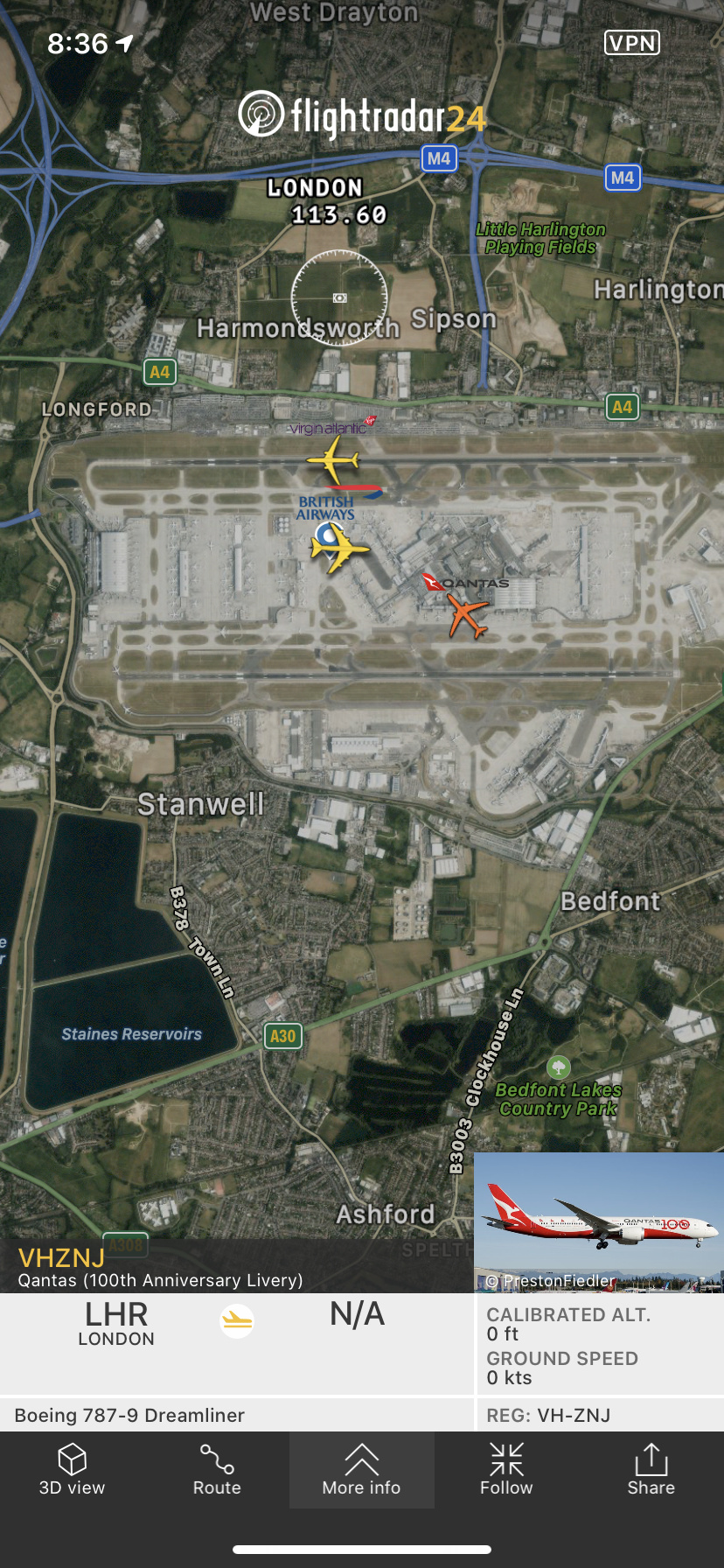Expand the More info panel
Viewport: 724px width, 1568px height.
tap(361, 1470)
